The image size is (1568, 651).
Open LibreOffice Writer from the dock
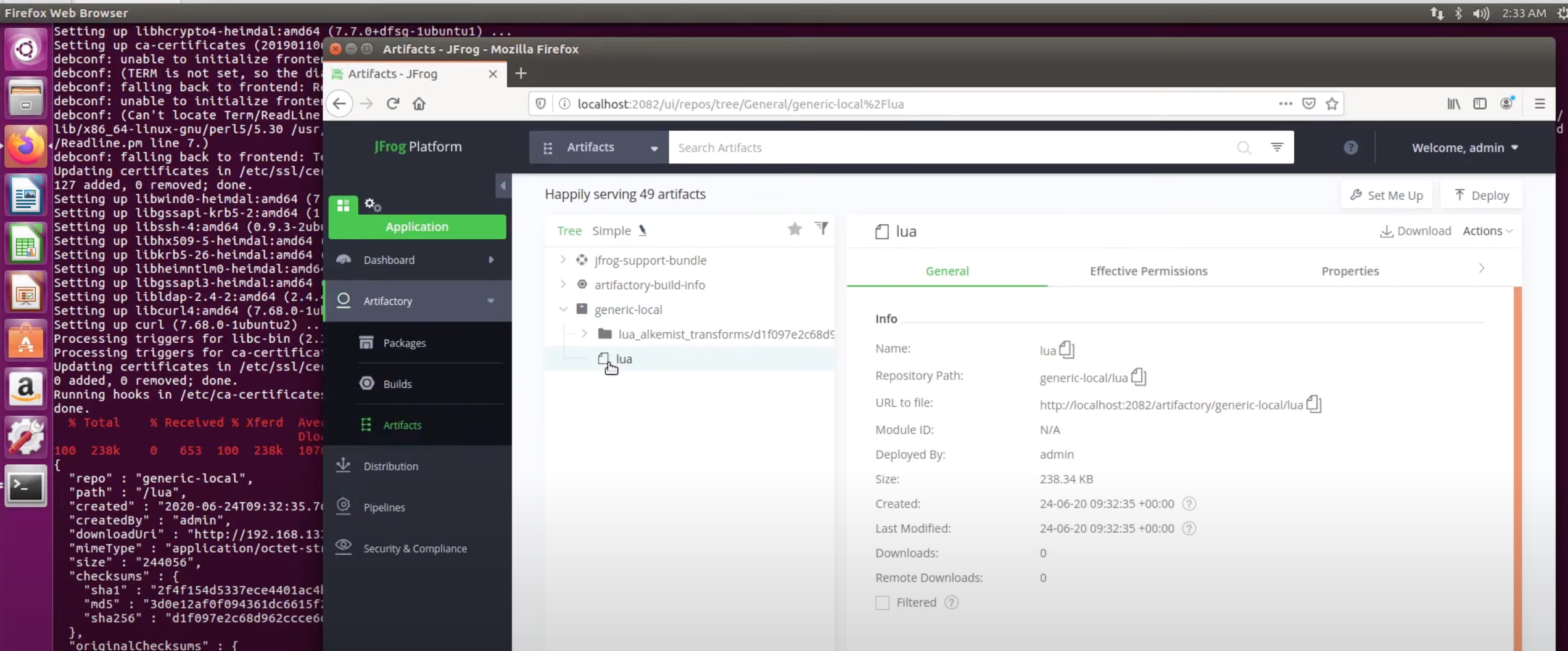point(26,195)
